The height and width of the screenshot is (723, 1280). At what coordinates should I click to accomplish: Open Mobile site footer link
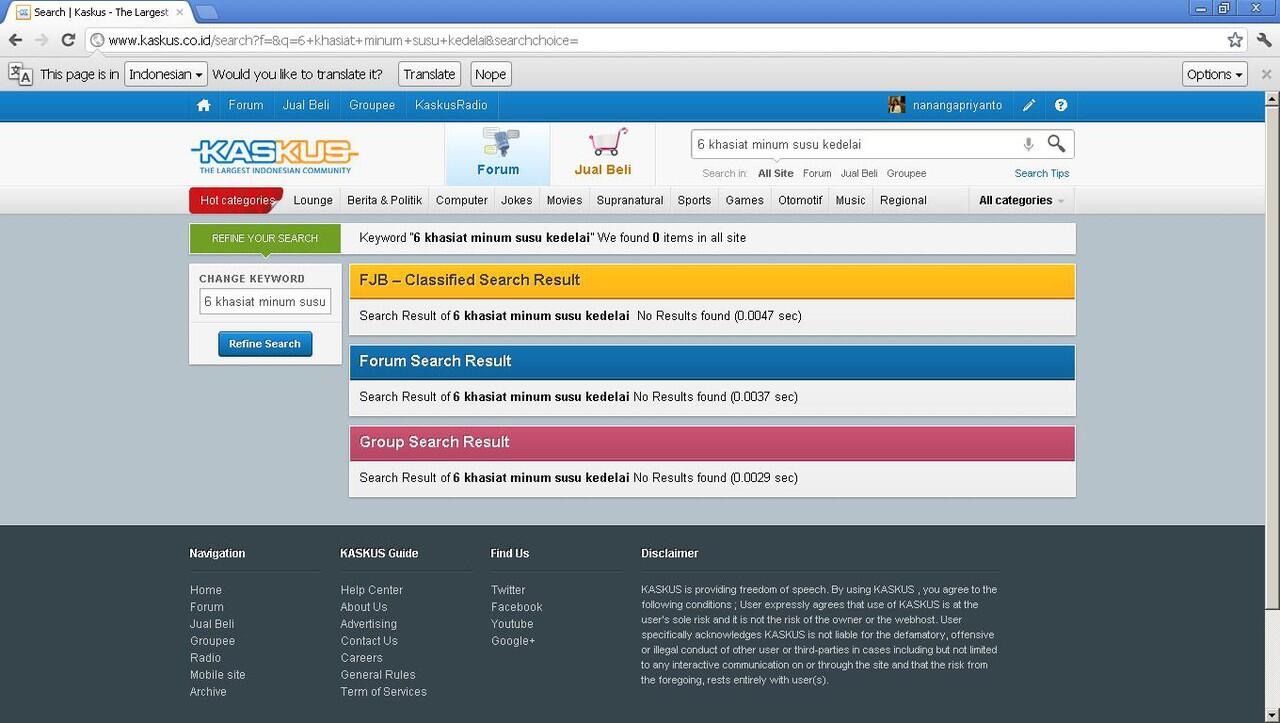[x=218, y=675]
